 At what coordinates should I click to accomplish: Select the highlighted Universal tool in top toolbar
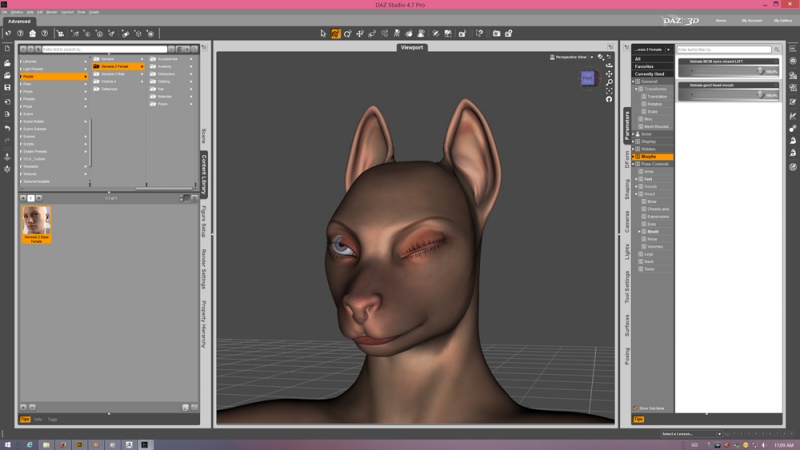[x=336, y=34]
